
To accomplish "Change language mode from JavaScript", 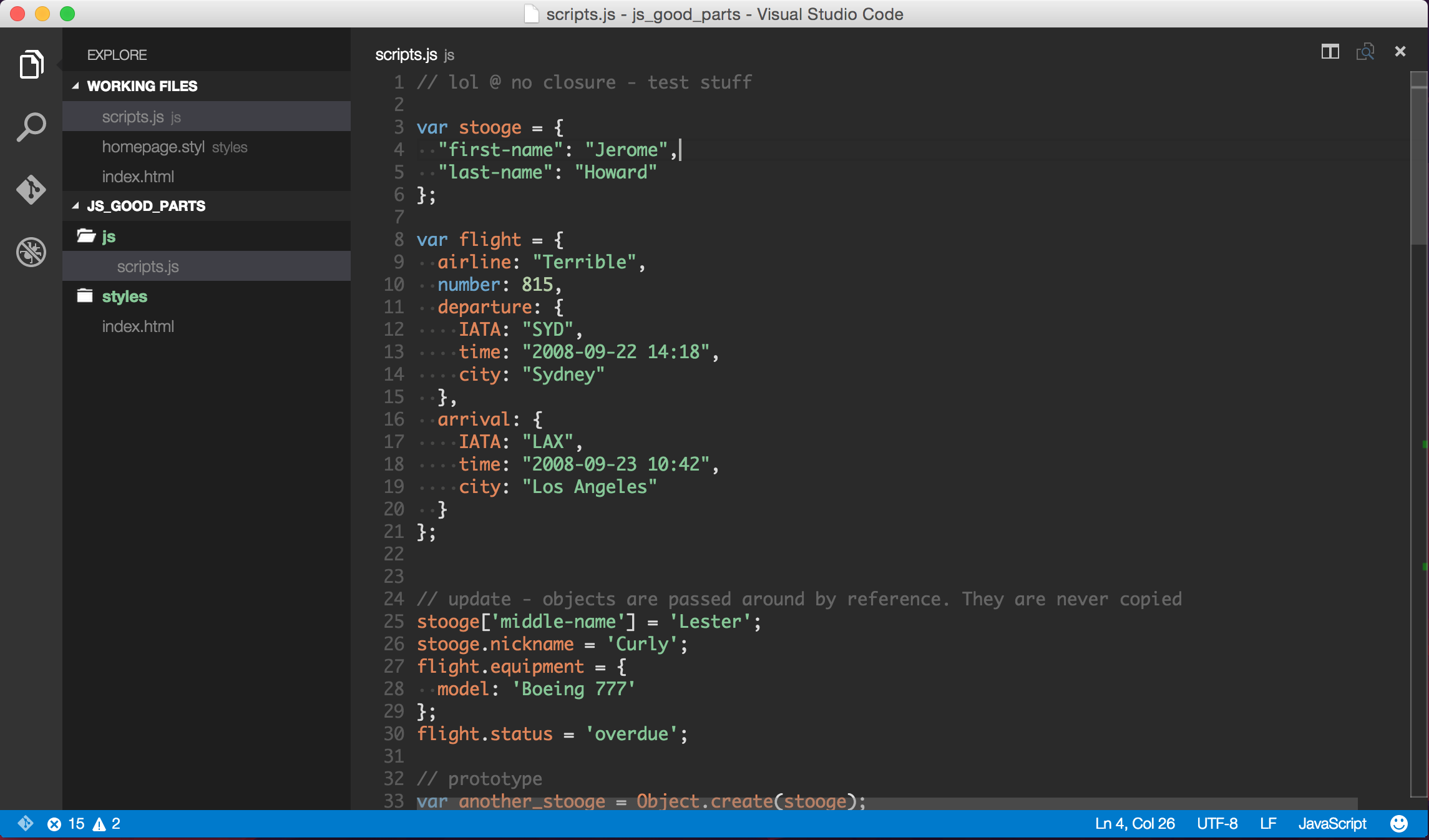I will tap(1332, 824).
